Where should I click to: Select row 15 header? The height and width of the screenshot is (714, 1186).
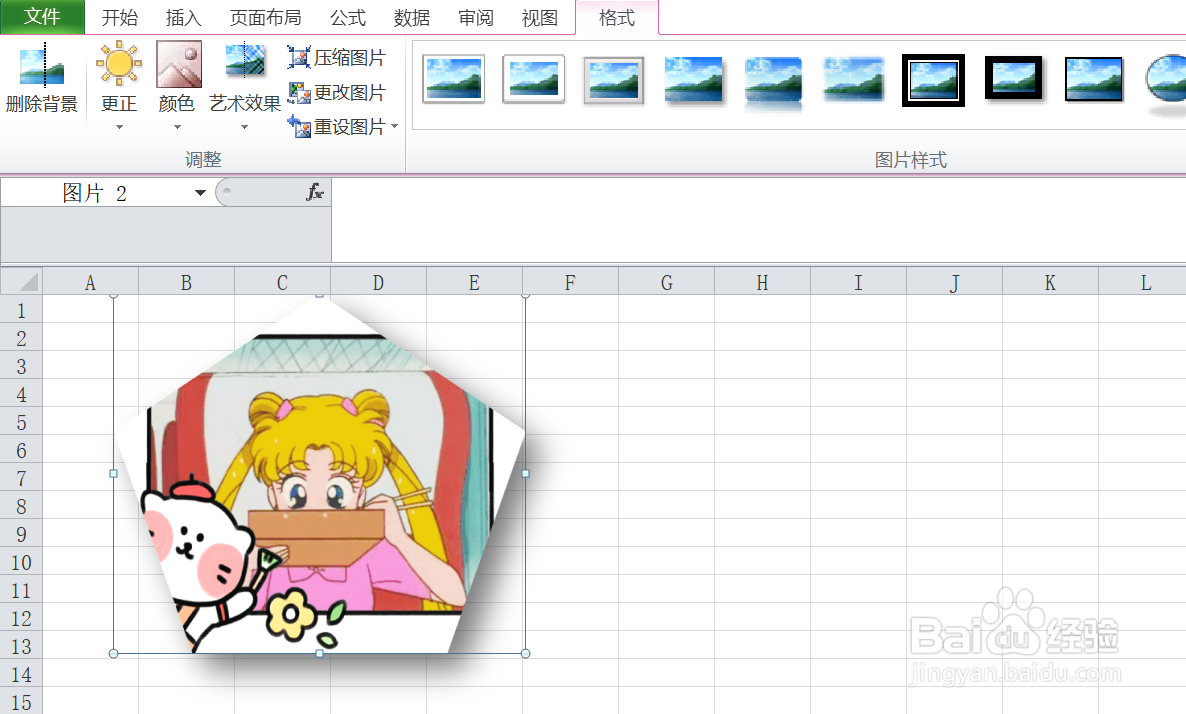21,701
